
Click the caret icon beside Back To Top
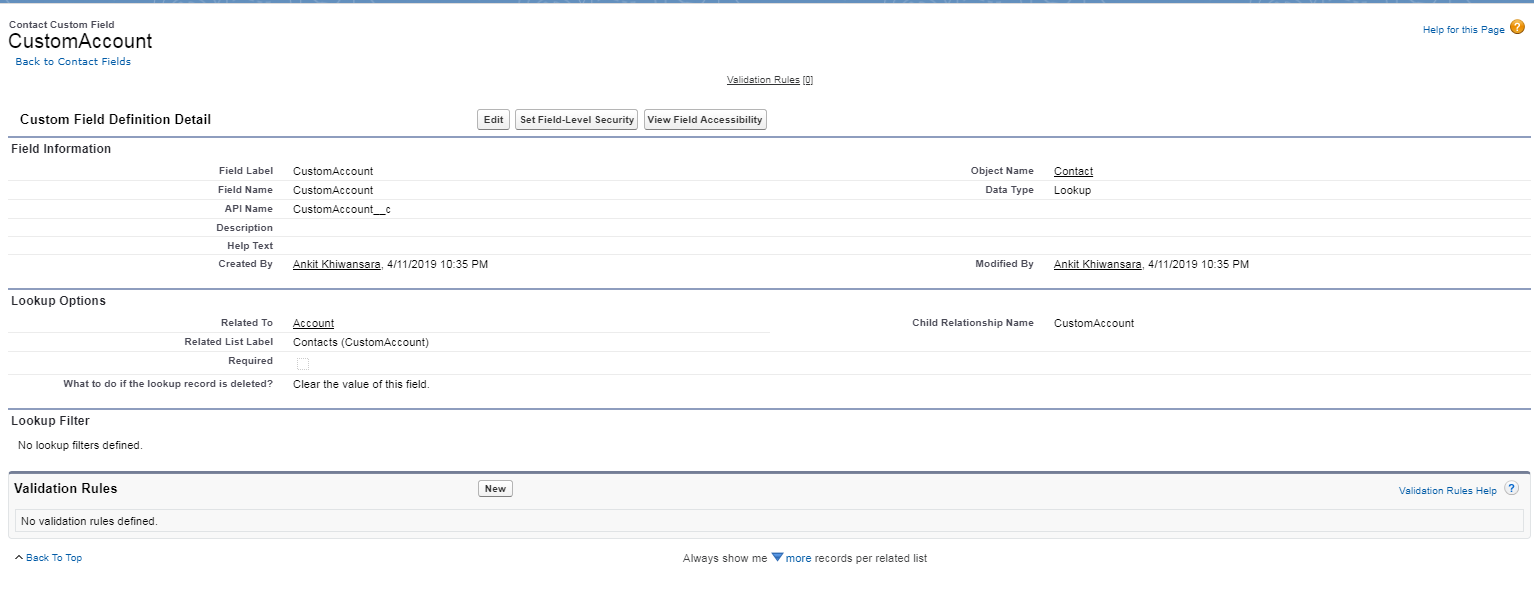click(x=17, y=557)
